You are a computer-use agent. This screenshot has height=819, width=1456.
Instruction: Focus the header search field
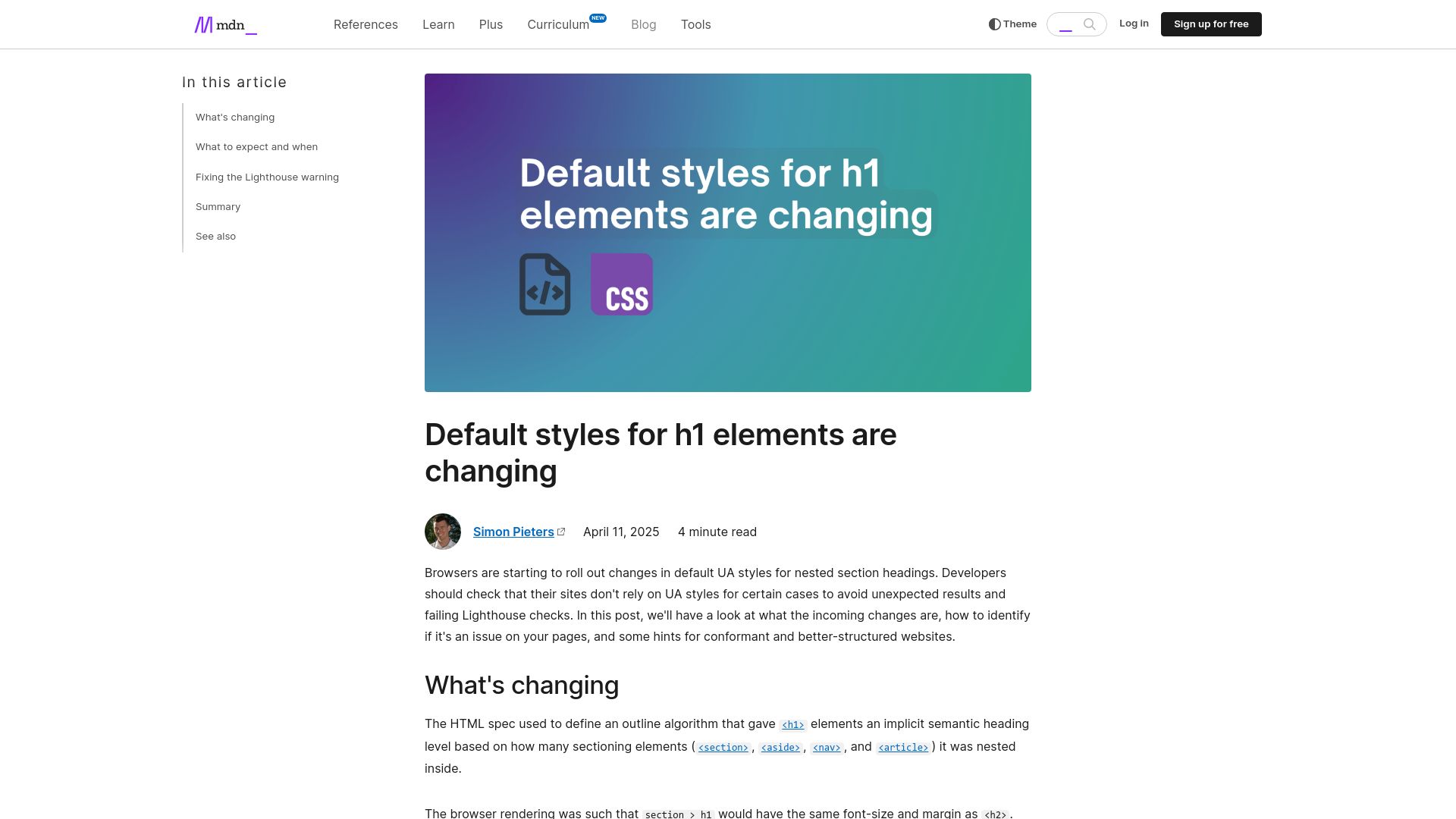coord(1076,24)
